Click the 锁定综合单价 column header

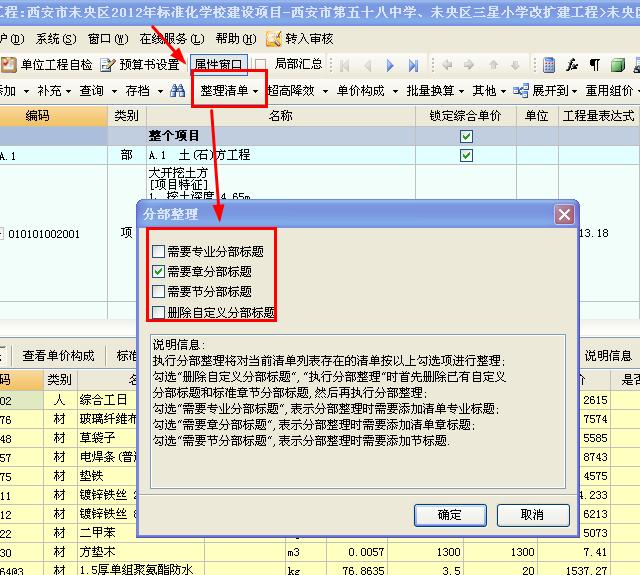point(466,116)
